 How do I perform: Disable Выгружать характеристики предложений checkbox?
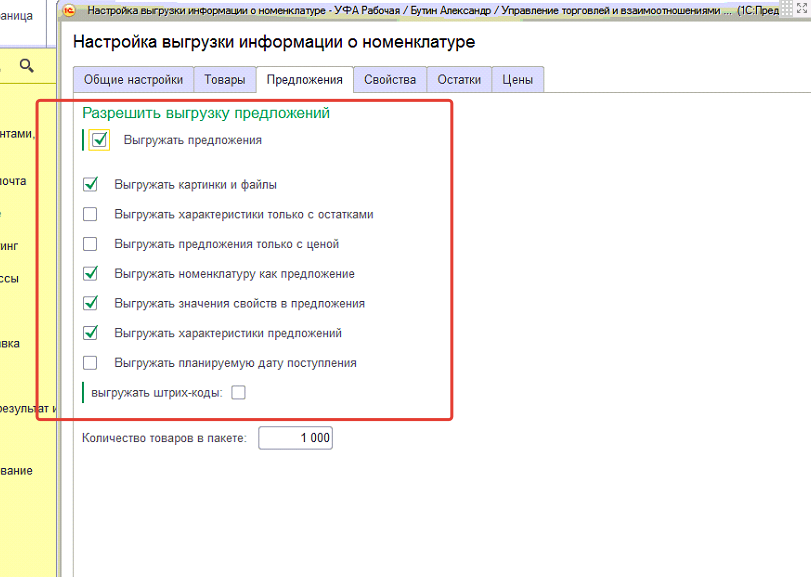(x=91, y=333)
